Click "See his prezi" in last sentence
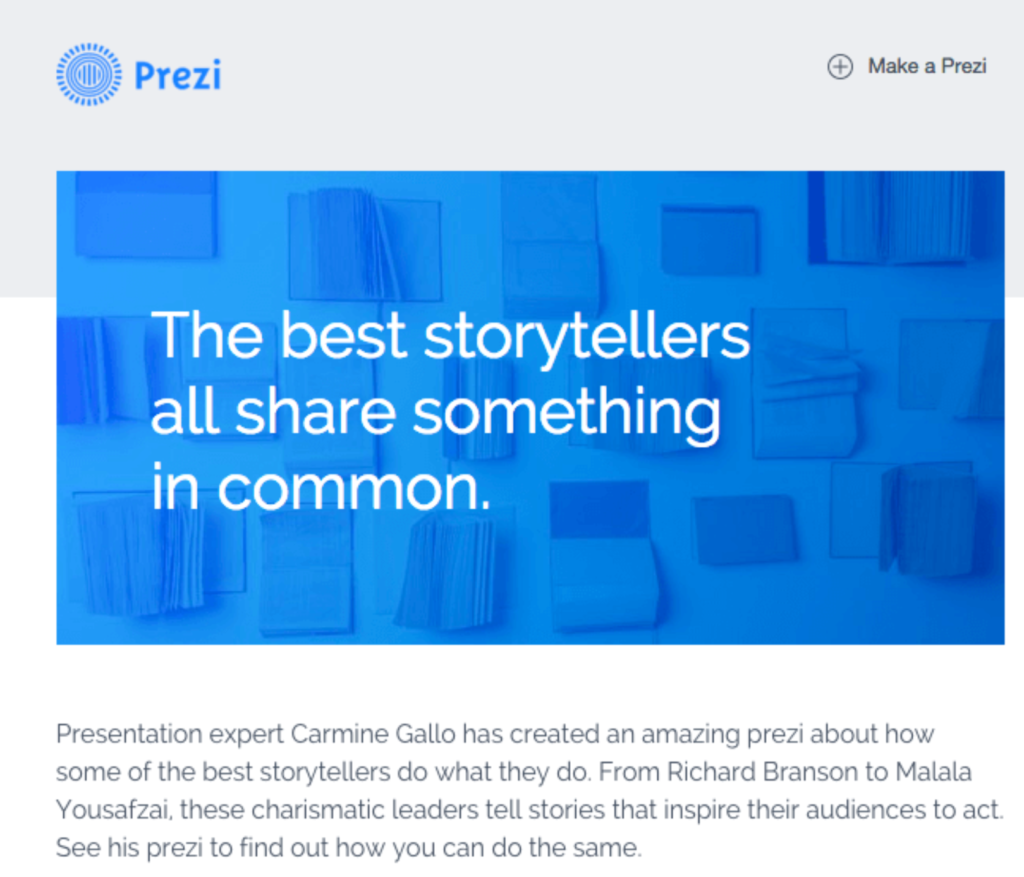The width and height of the screenshot is (1024, 877). [x=119, y=848]
